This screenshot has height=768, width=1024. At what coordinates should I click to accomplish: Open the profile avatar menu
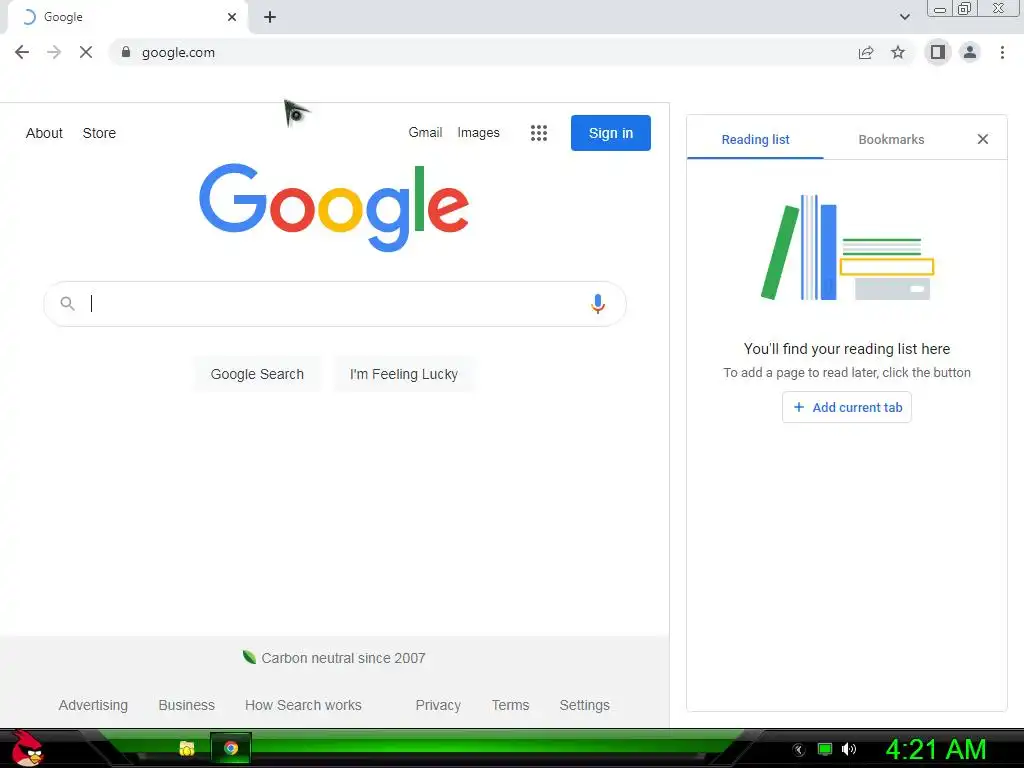click(970, 52)
